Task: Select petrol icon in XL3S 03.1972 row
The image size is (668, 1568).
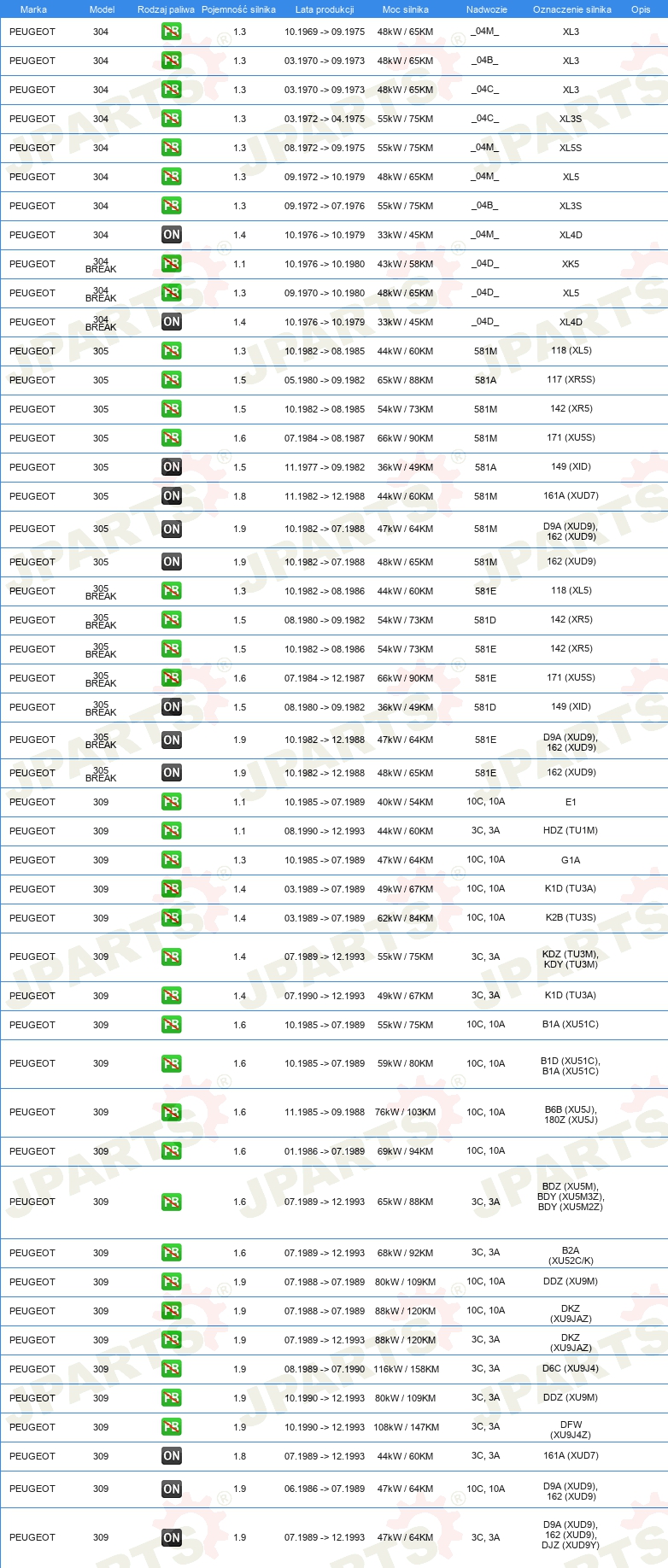Action: point(172,119)
